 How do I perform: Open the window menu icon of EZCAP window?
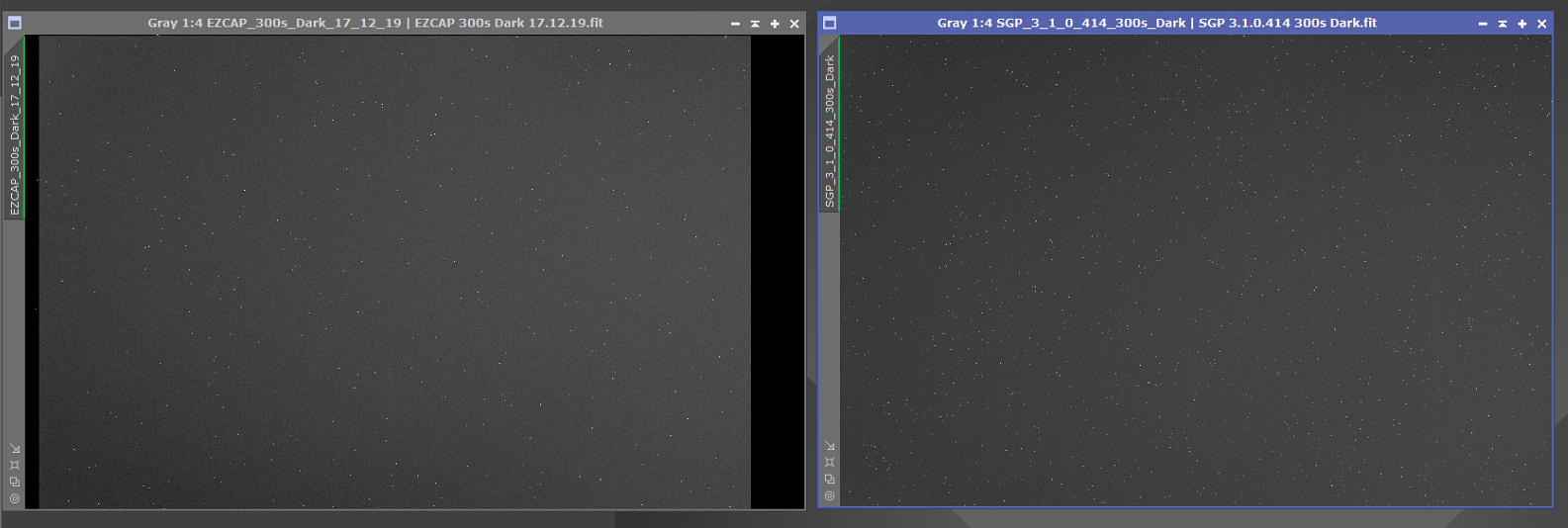15,23
